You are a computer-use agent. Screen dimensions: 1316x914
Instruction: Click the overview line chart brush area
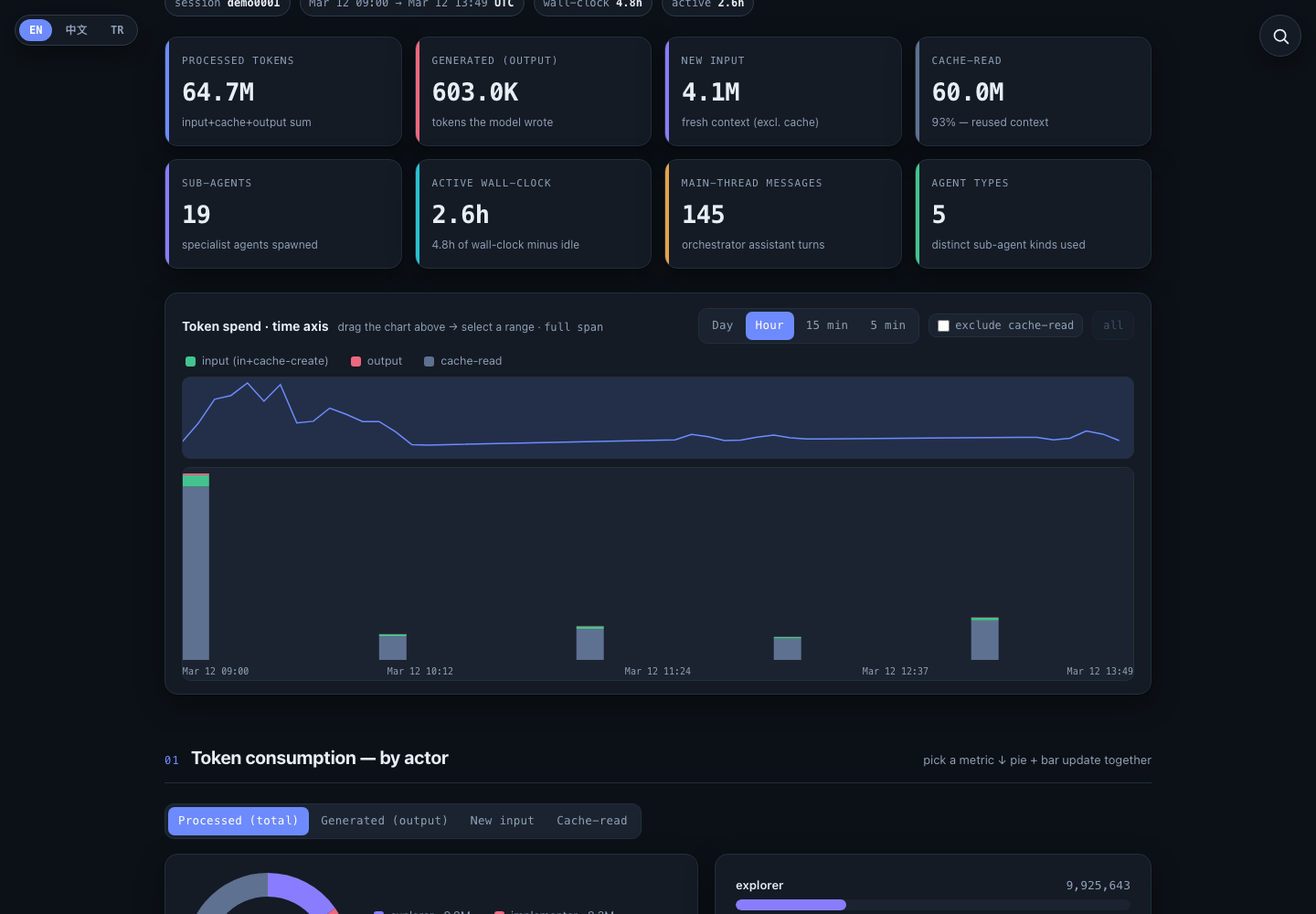click(658, 418)
